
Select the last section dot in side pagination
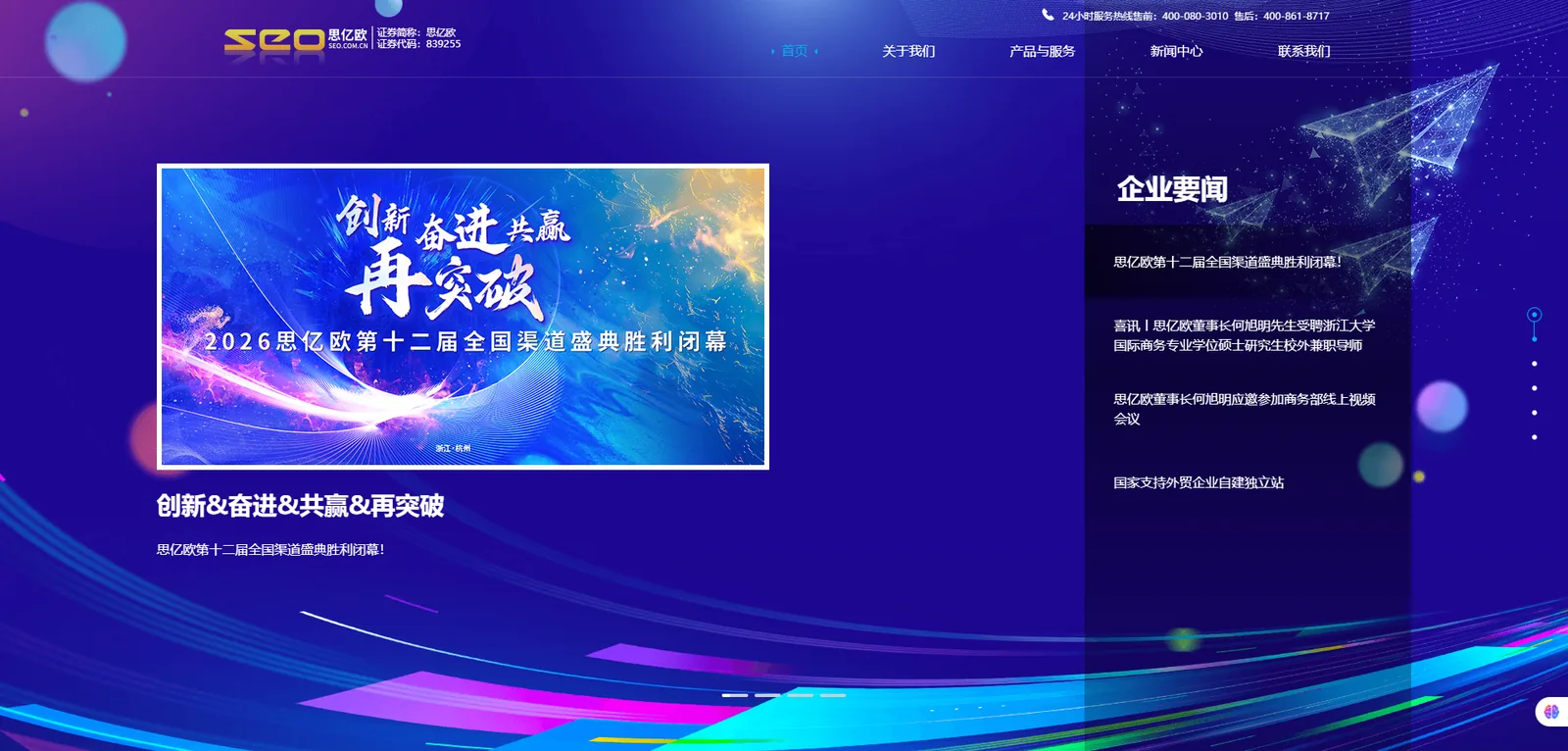pyautogui.click(x=1535, y=437)
